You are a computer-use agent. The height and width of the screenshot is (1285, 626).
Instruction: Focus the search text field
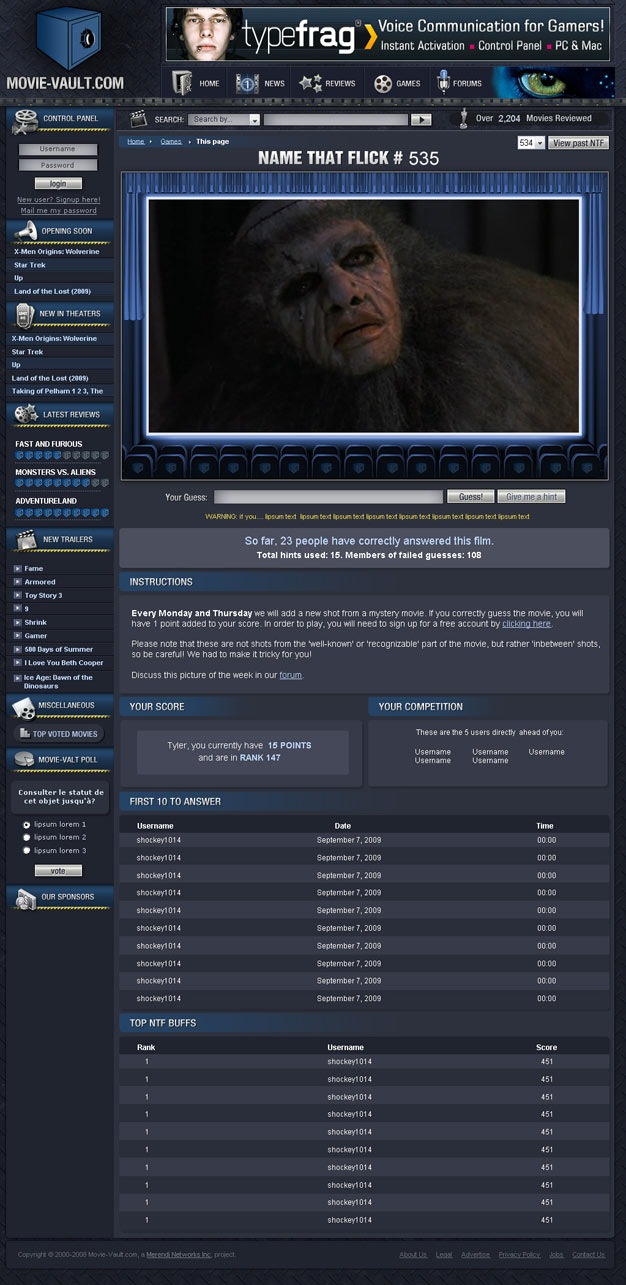336,119
